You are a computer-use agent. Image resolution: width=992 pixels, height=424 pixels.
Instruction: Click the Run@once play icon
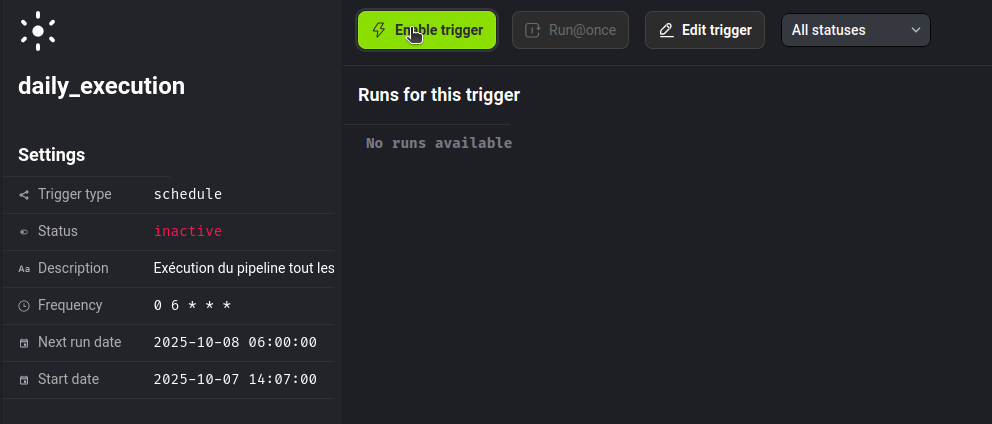tap(533, 30)
